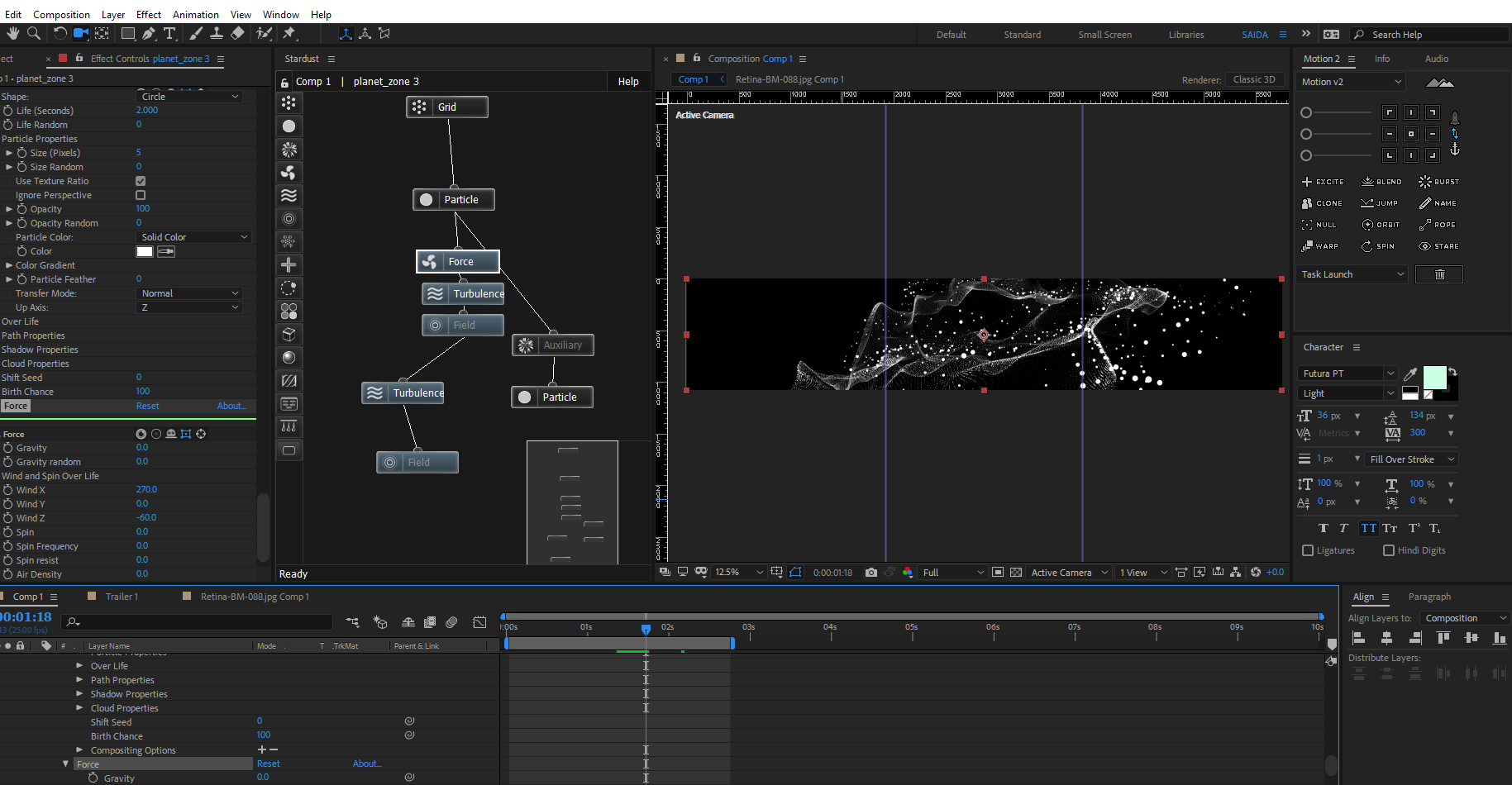Open the Trailer 1 timeline tab
Screen dimensions: 1512x785
click(x=122, y=597)
